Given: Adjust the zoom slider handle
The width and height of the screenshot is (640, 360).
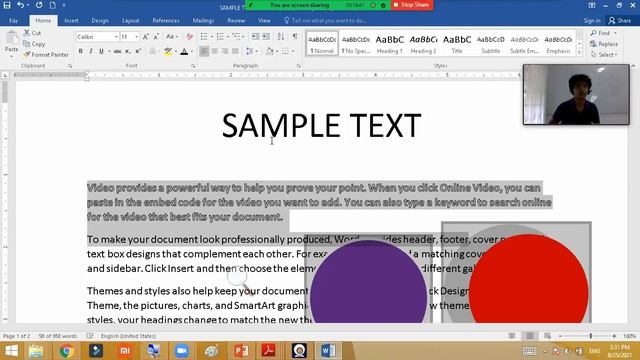Looking at the screenshot, I should click(591, 336).
